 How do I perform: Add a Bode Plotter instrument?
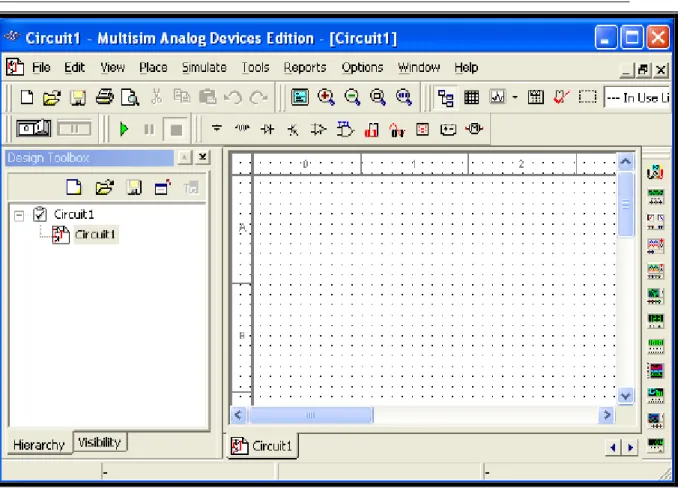coord(656,296)
